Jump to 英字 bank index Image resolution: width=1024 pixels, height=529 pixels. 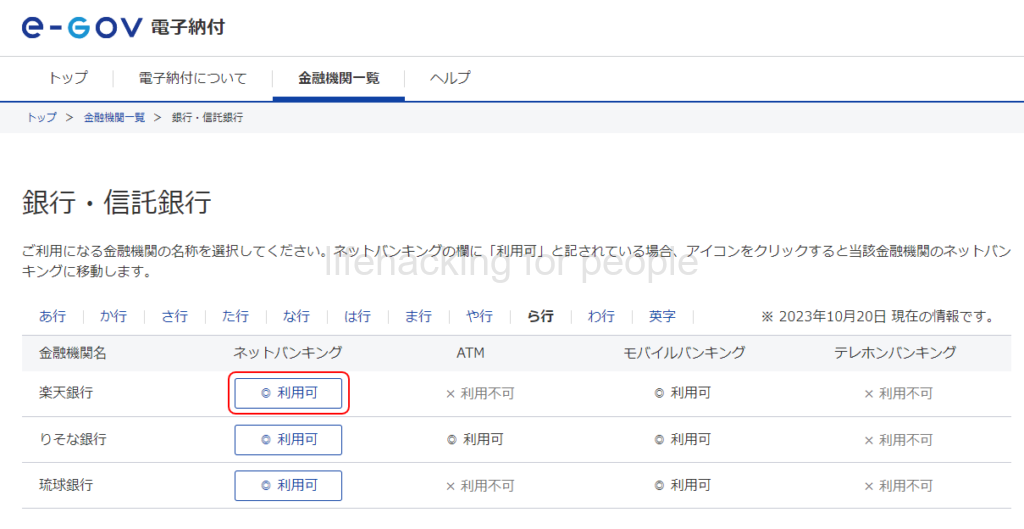pyautogui.click(x=662, y=316)
